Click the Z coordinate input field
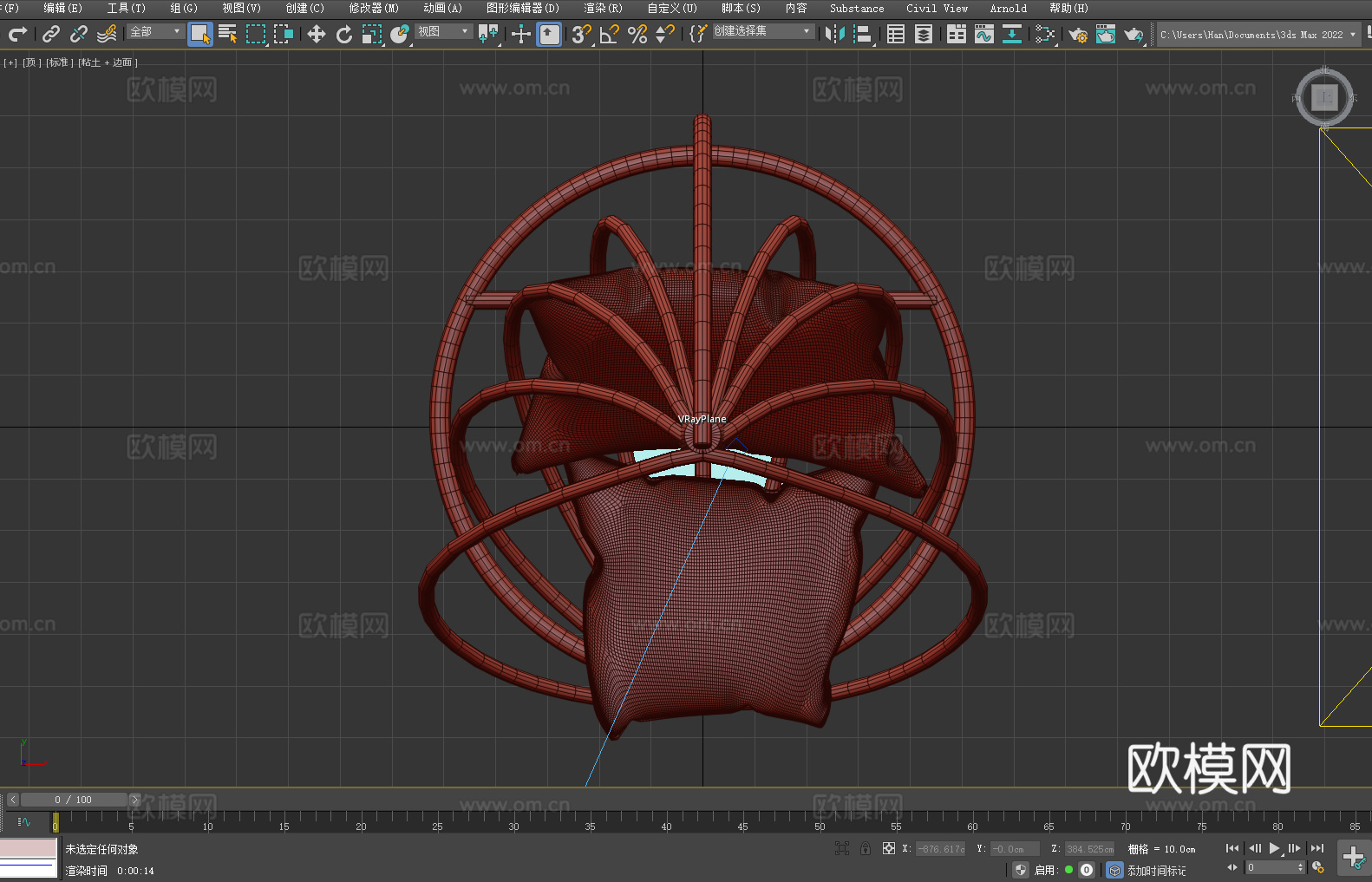This screenshot has width=1372, height=882. (1089, 849)
